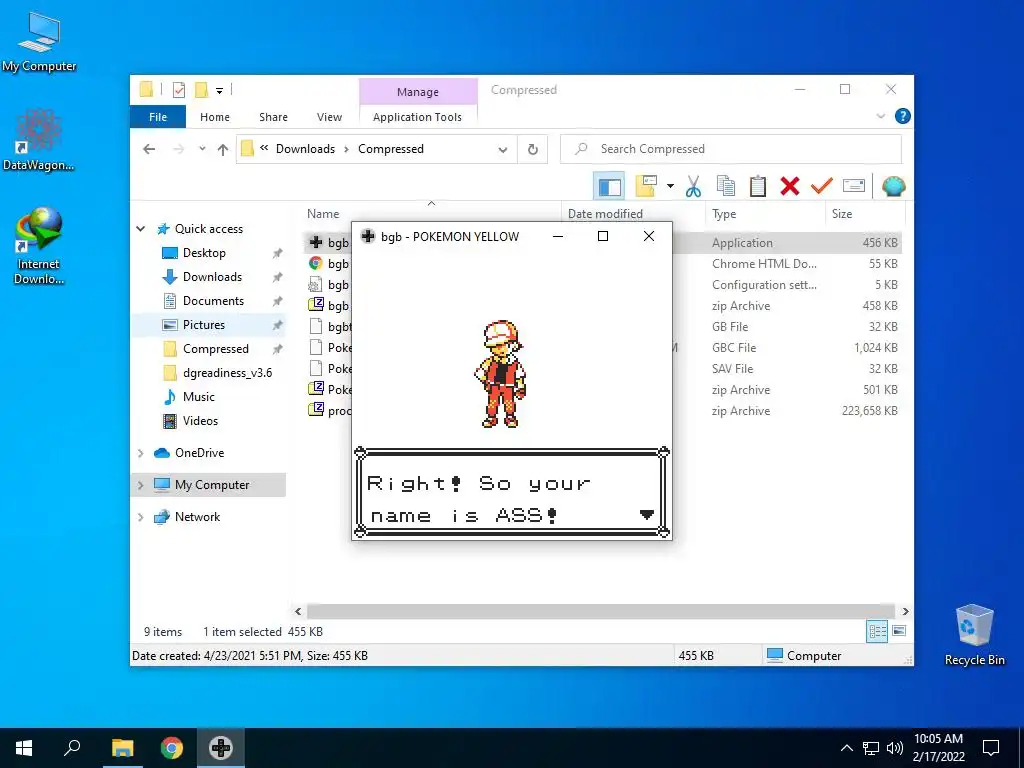The height and width of the screenshot is (768, 1024).
Task: Sort by the Size column header
Action: click(x=842, y=214)
